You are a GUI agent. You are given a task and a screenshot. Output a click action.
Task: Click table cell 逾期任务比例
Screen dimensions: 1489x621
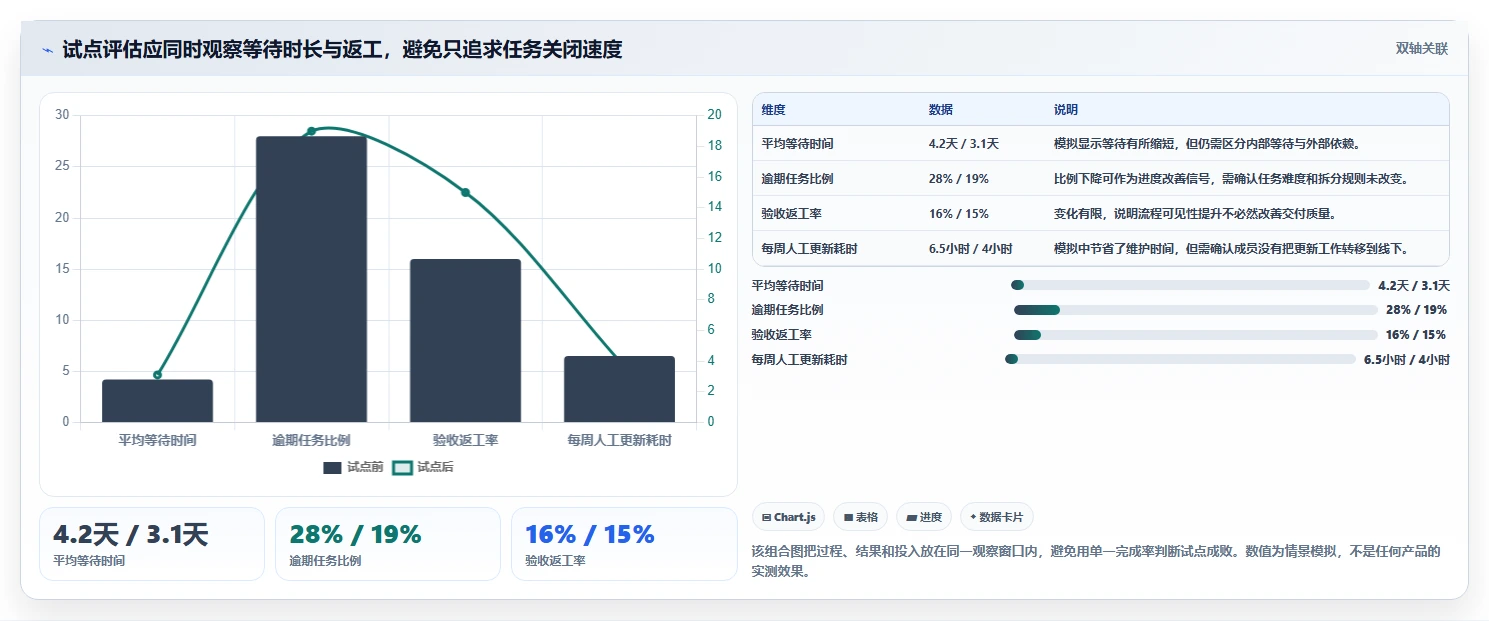[797, 179]
